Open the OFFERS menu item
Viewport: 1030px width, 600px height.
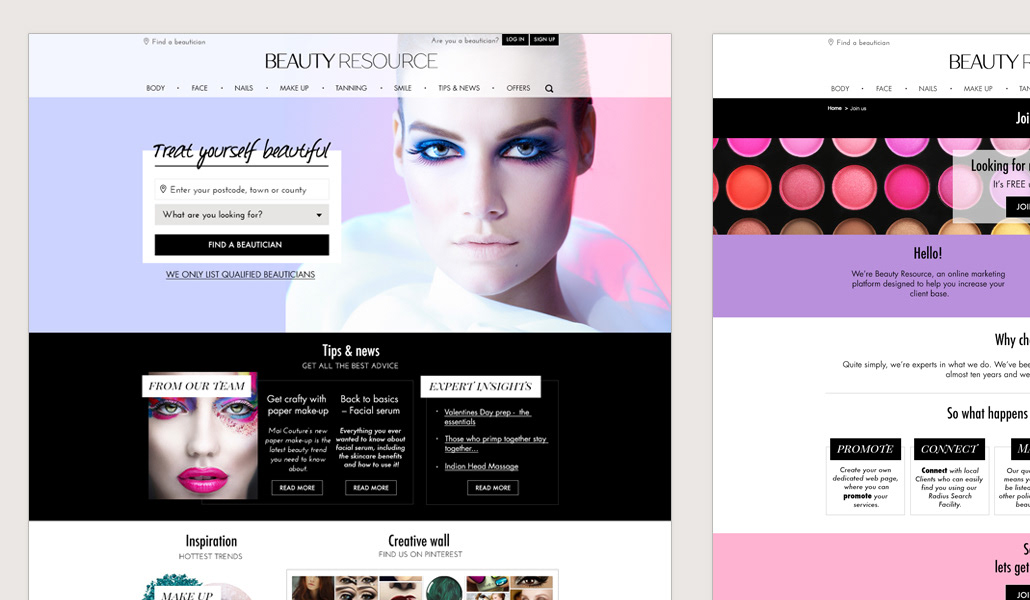518,88
